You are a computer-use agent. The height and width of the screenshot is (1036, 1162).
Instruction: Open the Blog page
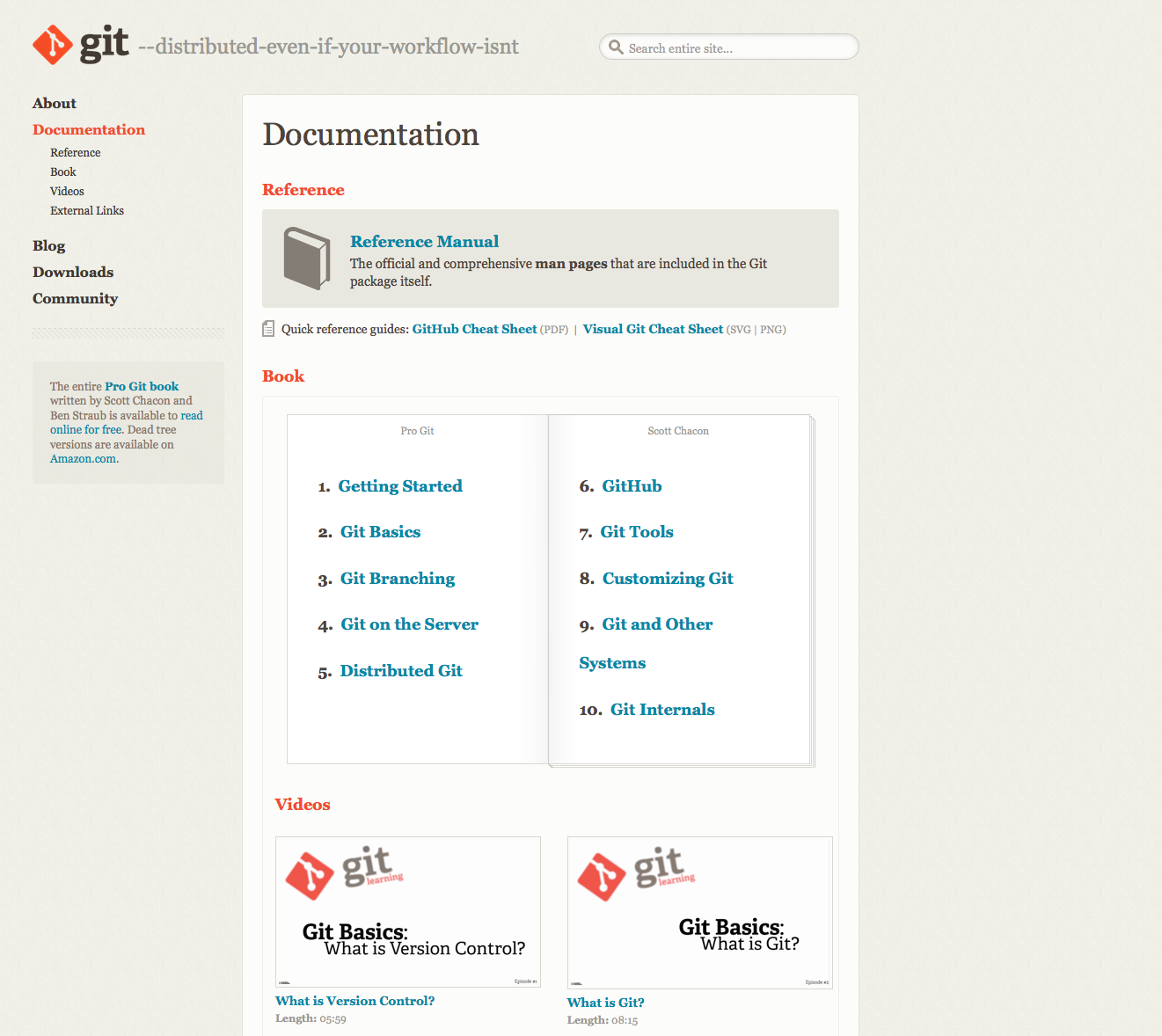pos(48,246)
